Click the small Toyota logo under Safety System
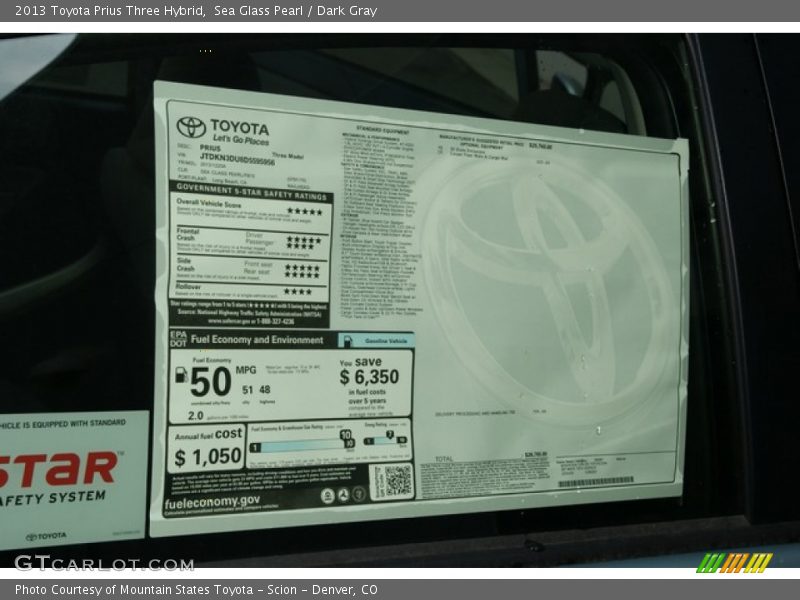The height and width of the screenshot is (600, 800). pos(46,536)
